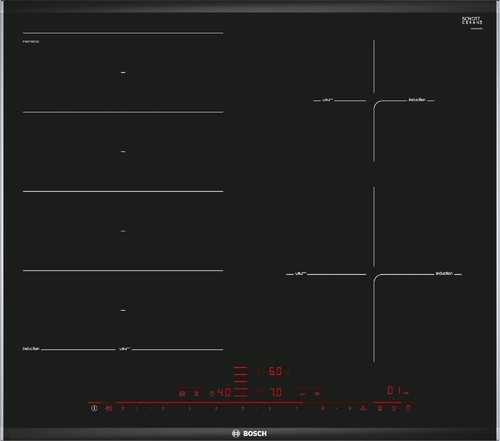Screen dimensions: 500x441
Task: Tap the kitchen timer hourglass symbol
Action: pos(380,408)
